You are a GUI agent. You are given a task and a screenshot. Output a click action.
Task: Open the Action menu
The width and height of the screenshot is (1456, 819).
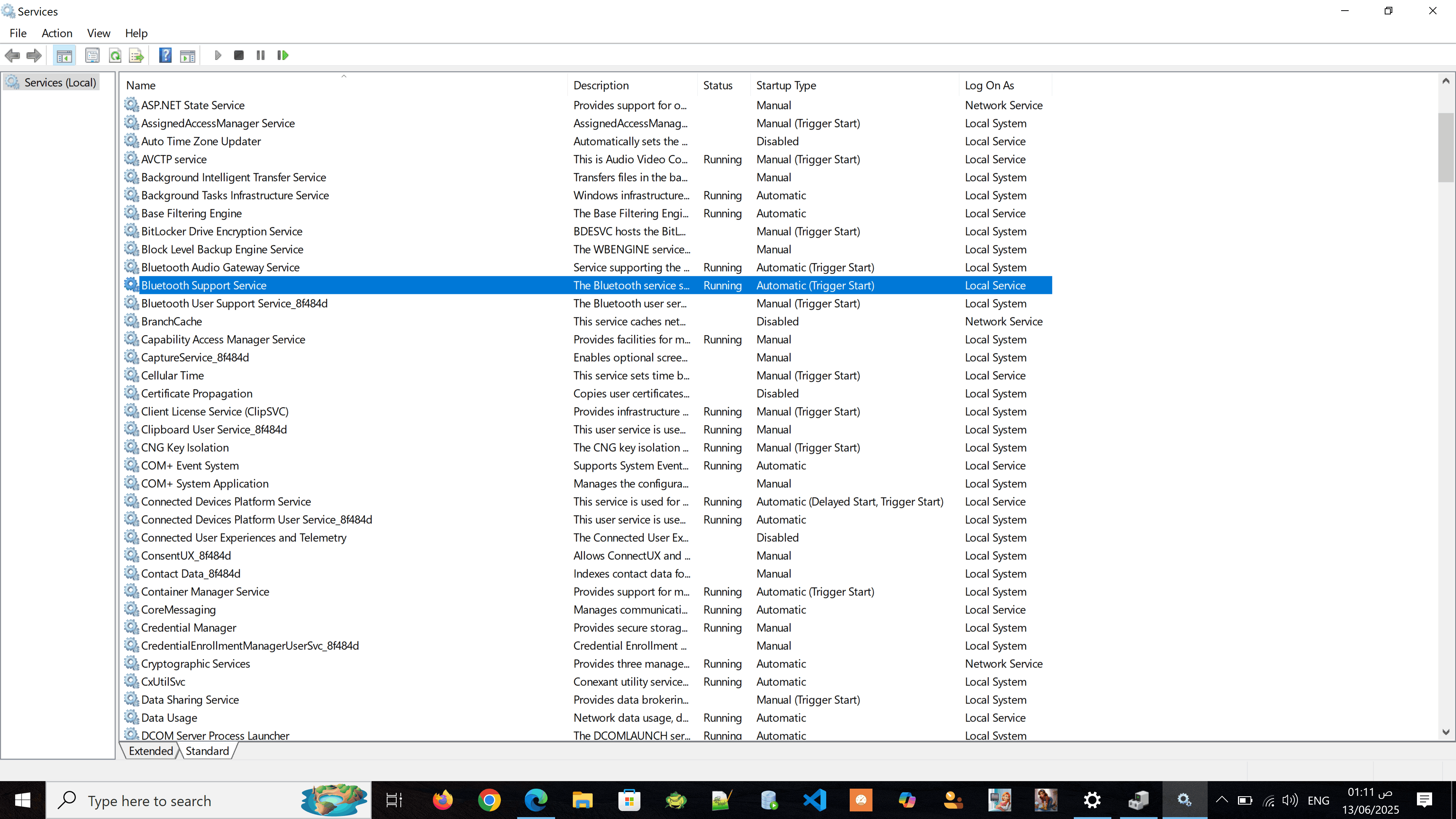click(56, 33)
